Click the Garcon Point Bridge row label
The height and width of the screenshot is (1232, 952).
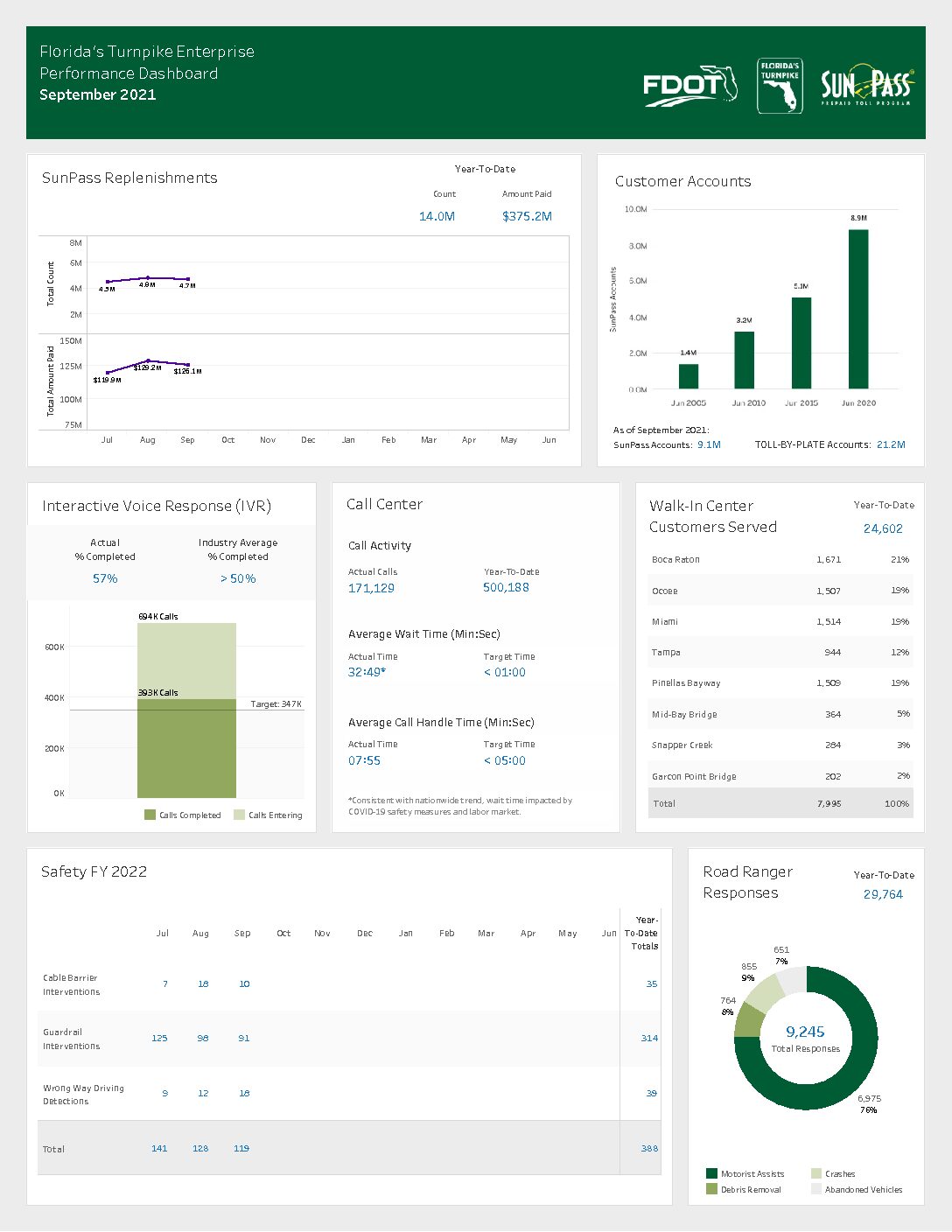pos(694,776)
